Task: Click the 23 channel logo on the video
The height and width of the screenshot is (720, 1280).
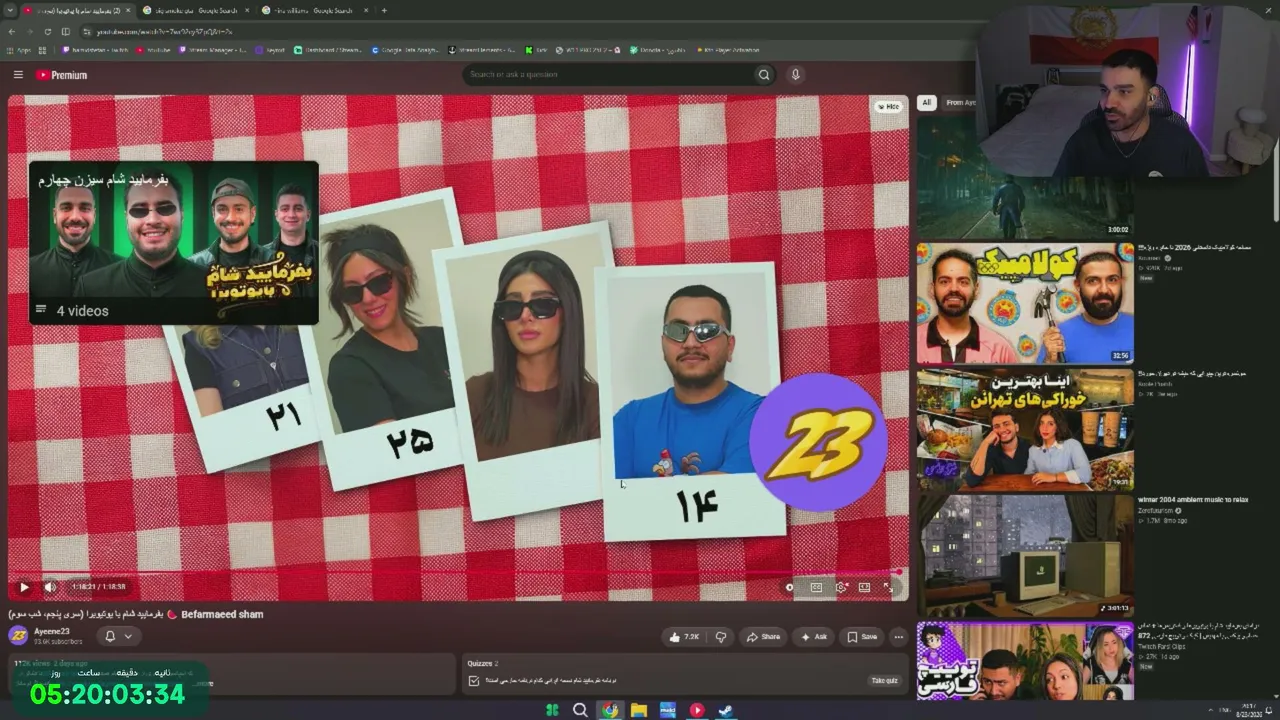Action: click(x=818, y=442)
